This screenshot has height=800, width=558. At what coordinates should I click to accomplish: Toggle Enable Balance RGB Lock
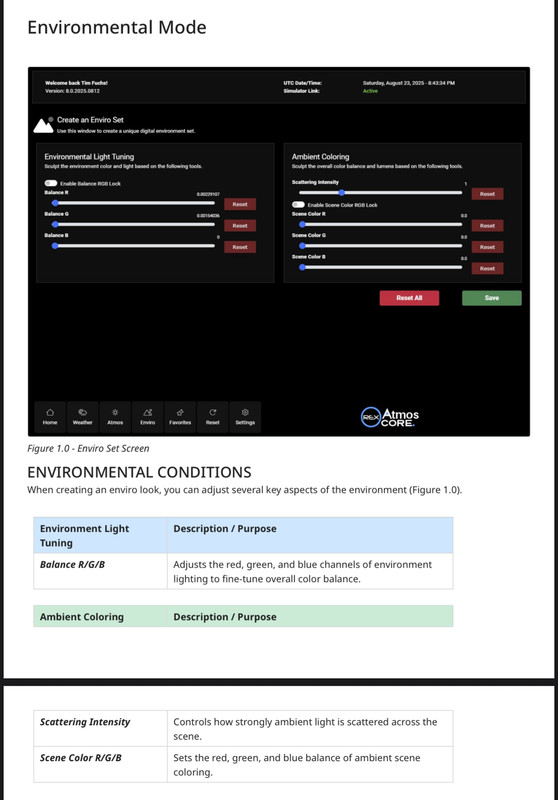click(x=51, y=183)
